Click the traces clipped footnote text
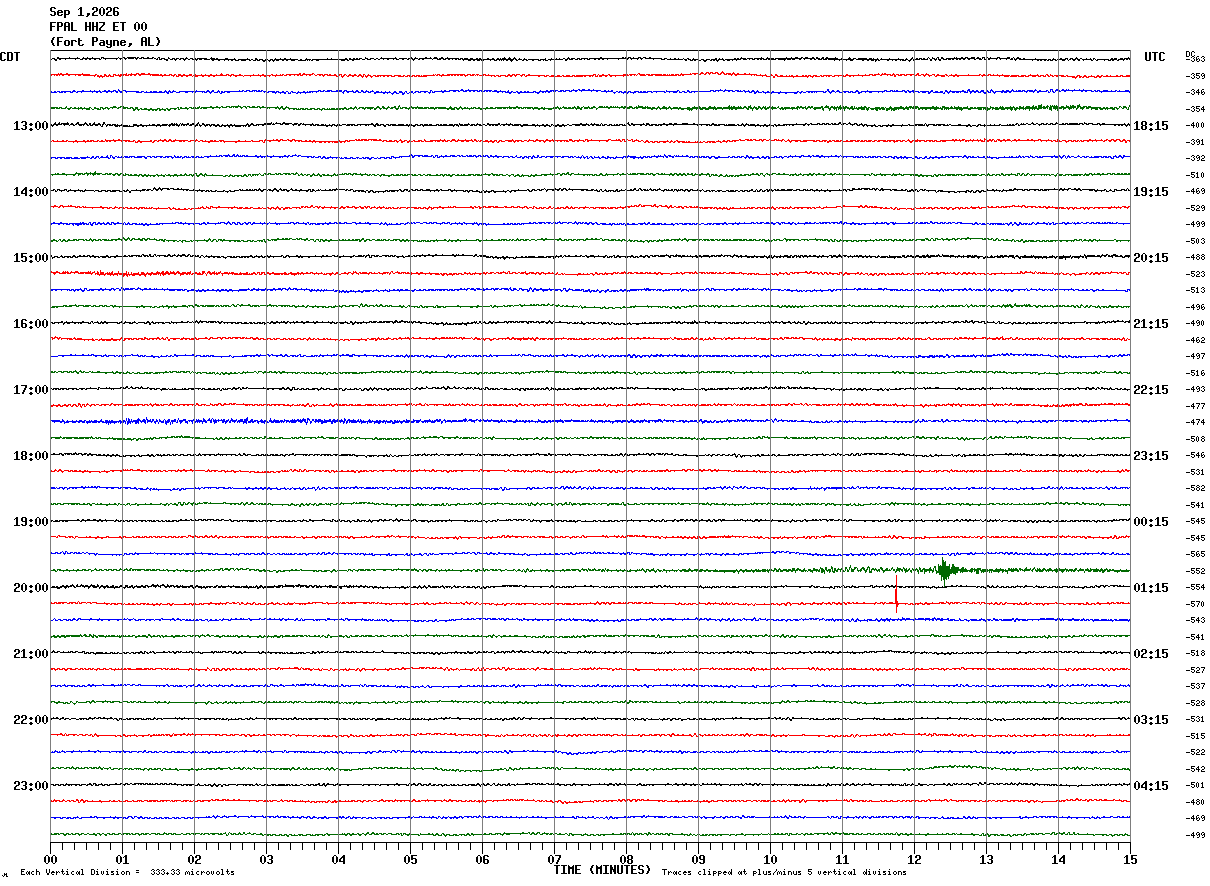The image size is (1210, 886). tap(784, 873)
